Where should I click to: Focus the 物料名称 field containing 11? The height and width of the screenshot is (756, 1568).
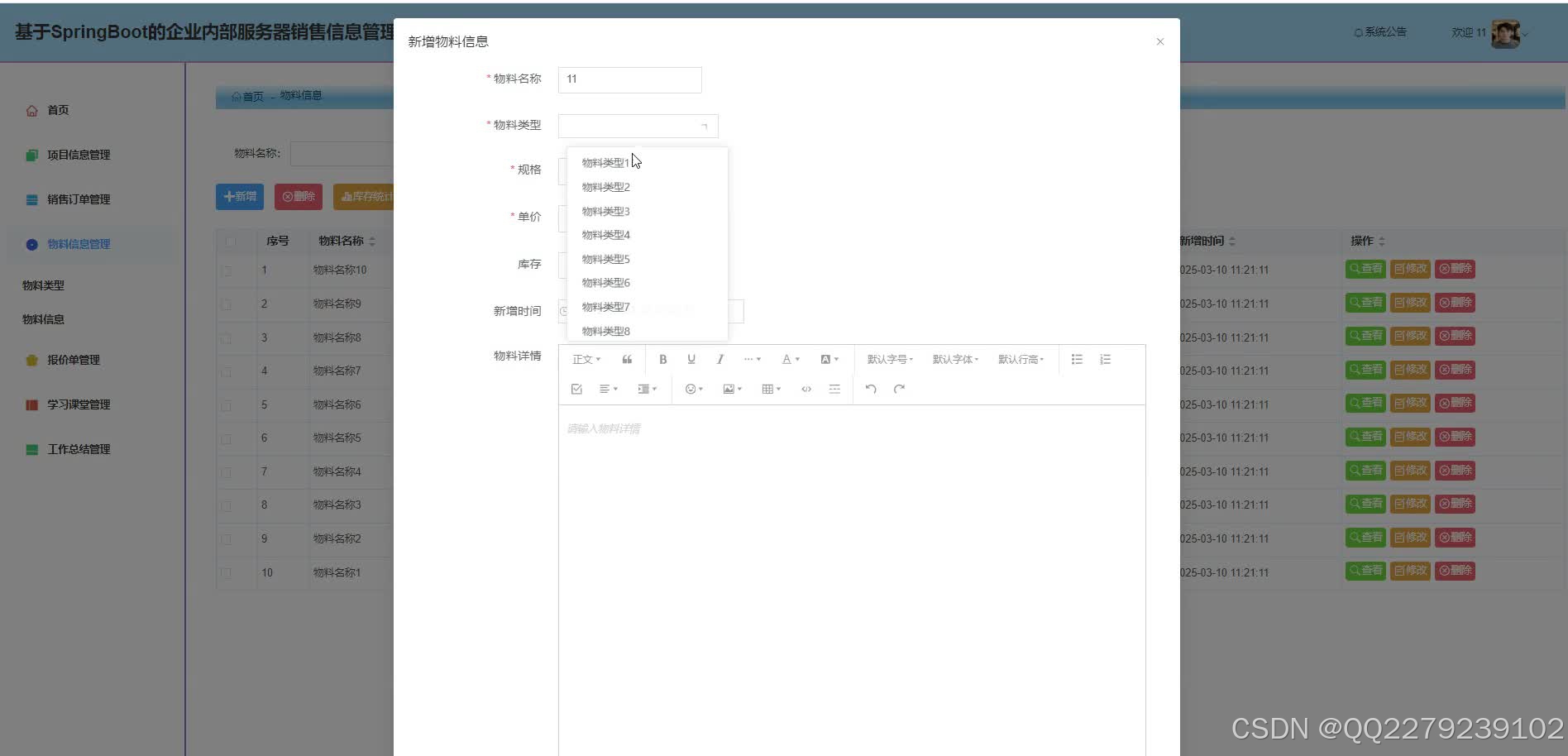click(630, 79)
